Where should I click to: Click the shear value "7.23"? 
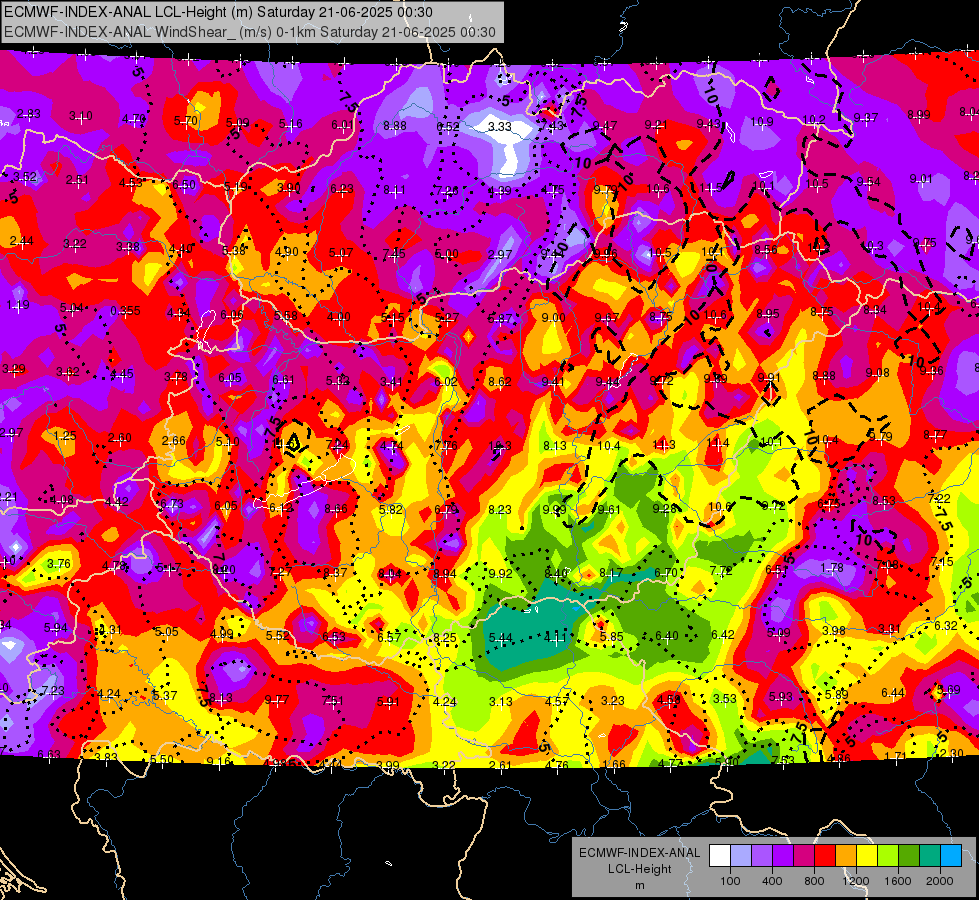tap(53, 690)
